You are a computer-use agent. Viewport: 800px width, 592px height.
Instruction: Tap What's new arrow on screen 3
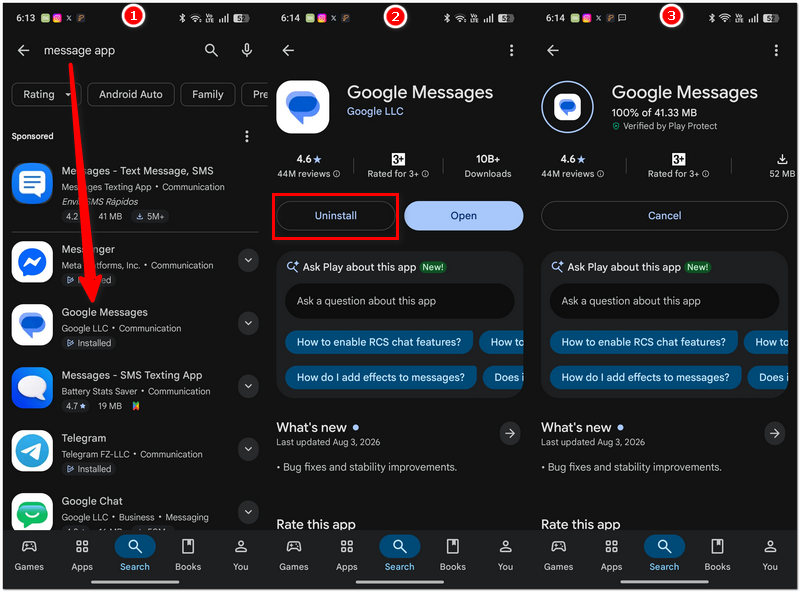774,434
